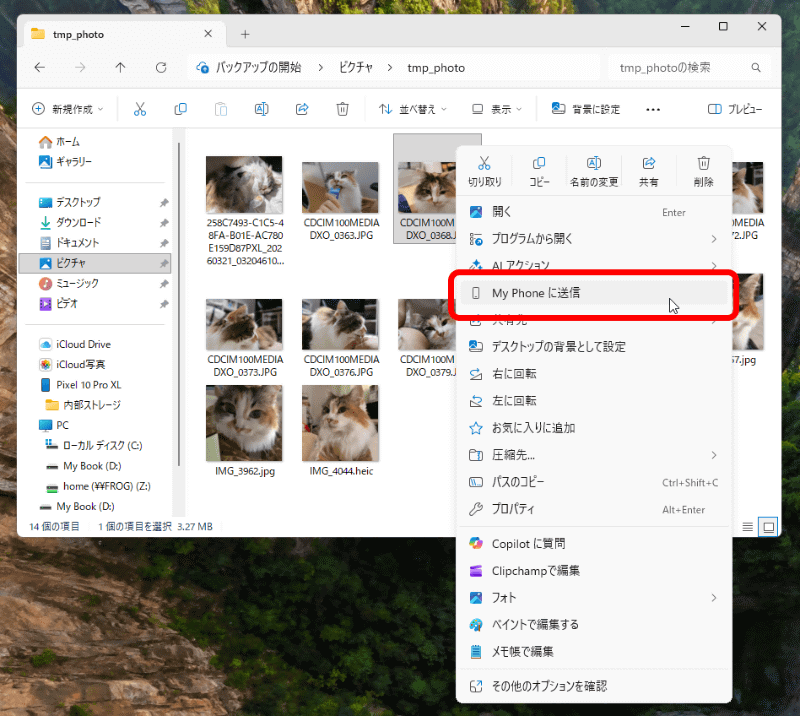Image resolution: width=800 pixels, height=716 pixels.
Task: Select その他のオプションを確認
Action: coord(594,686)
